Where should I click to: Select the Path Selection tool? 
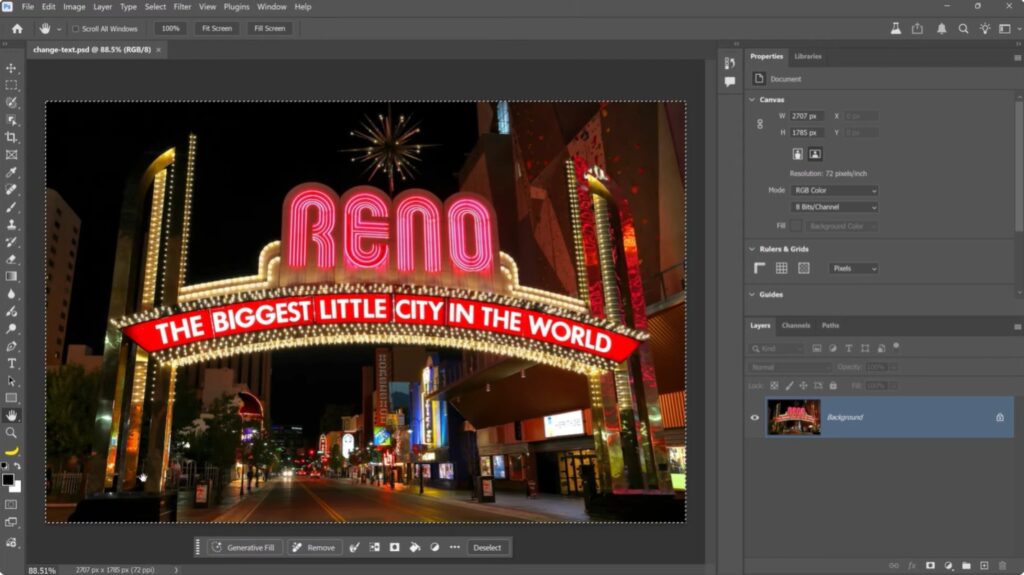point(11,381)
